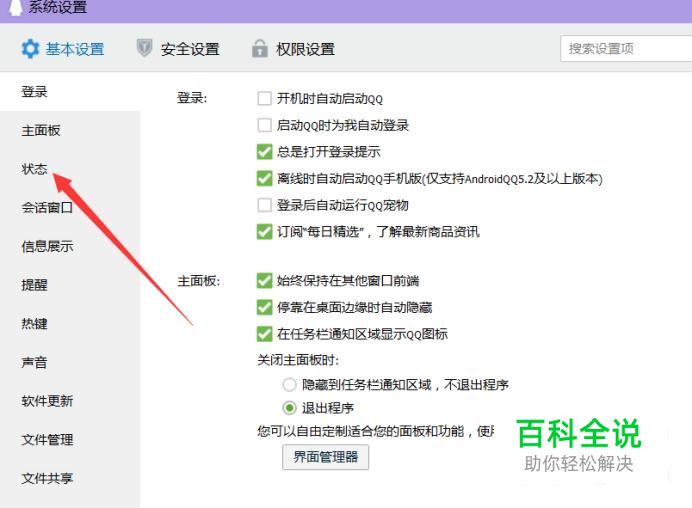692x508 pixels.
Task: Uncheck 总是打开登录提示
Action: click(264, 152)
